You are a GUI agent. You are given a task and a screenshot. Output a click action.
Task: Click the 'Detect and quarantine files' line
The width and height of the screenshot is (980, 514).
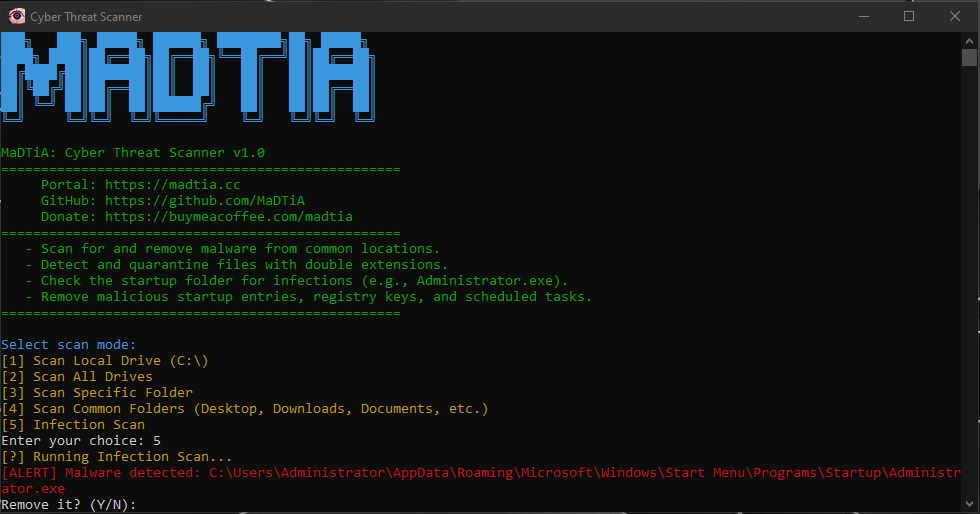[237, 265]
